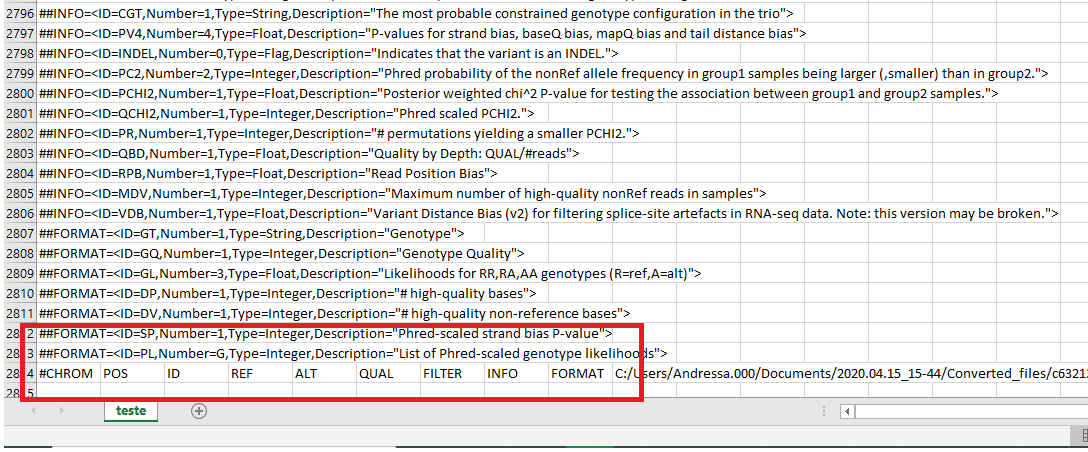Image resolution: width=1088 pixels, height=452 pixels.
Task: Select the INFO column cell
Action: coord(514,373)
